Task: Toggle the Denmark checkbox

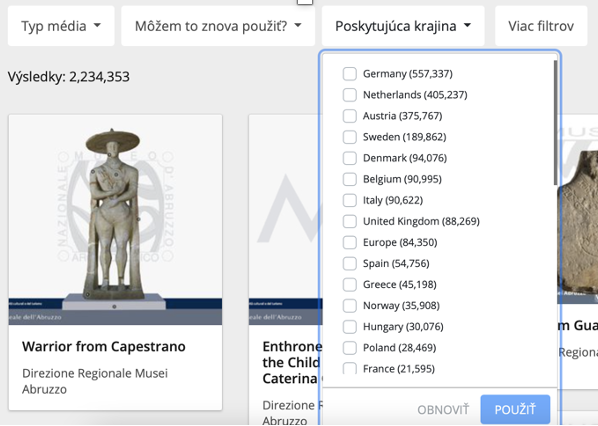Action: (349, 158)
